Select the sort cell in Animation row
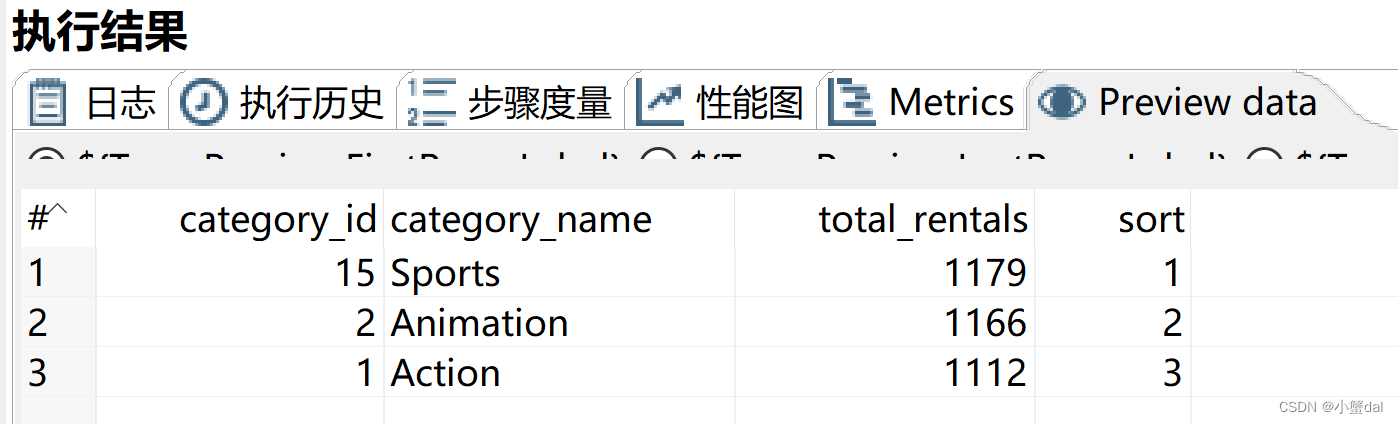This screenshot has width=1398, height=424. 1112,322
